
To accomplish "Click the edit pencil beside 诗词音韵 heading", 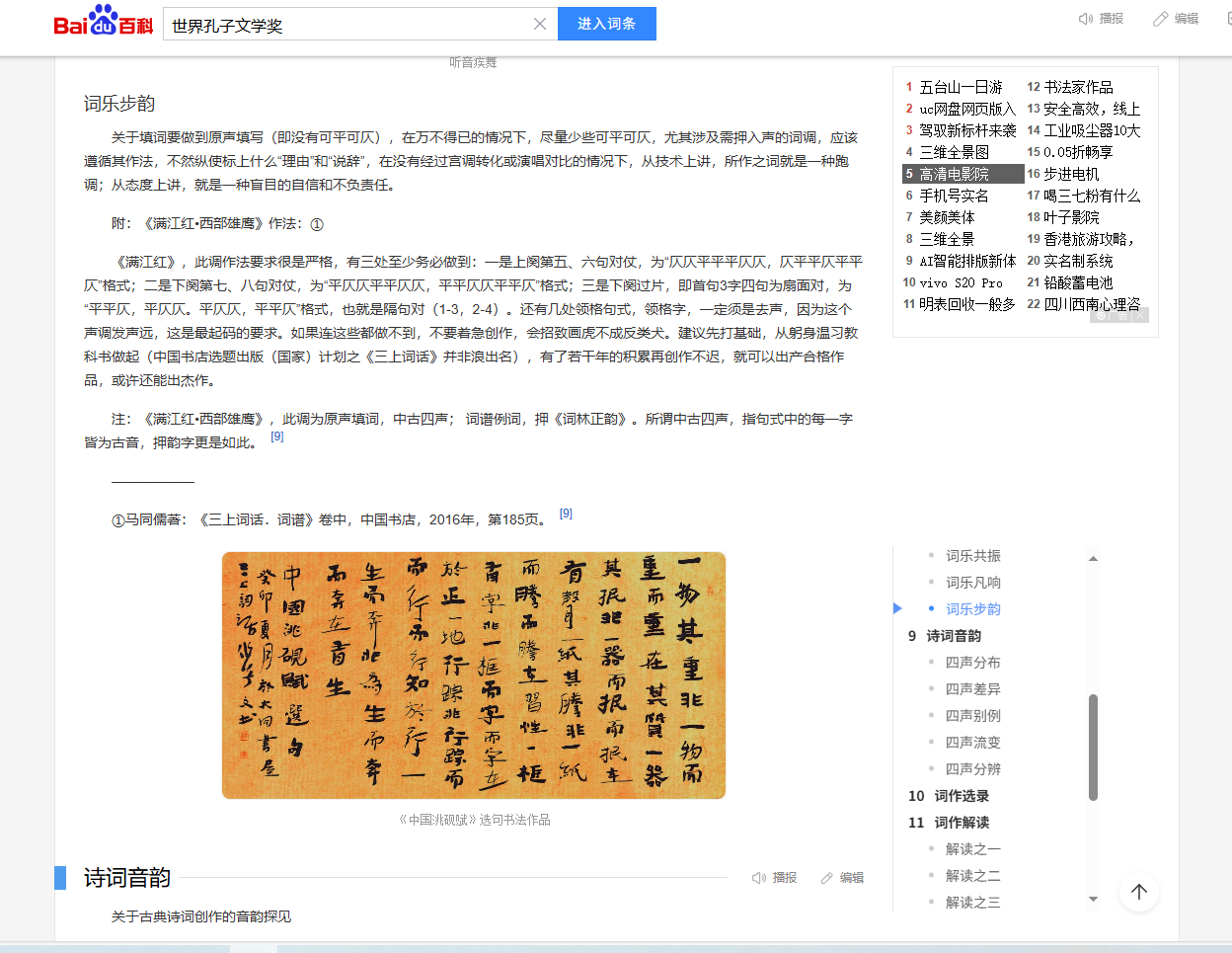I will click(x=827, y=878).
